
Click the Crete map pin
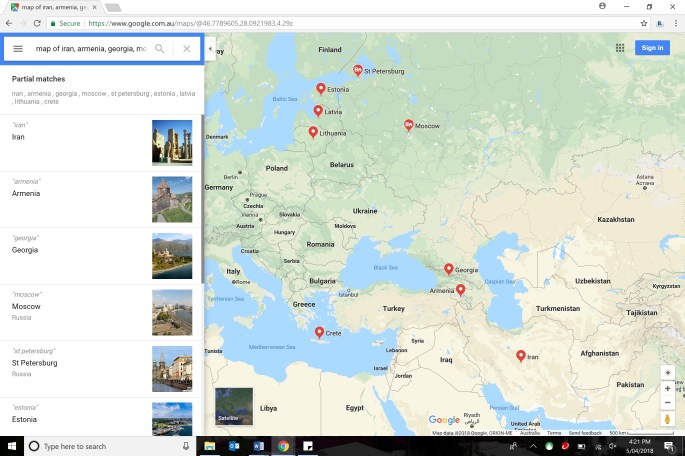tap(319, 332)
